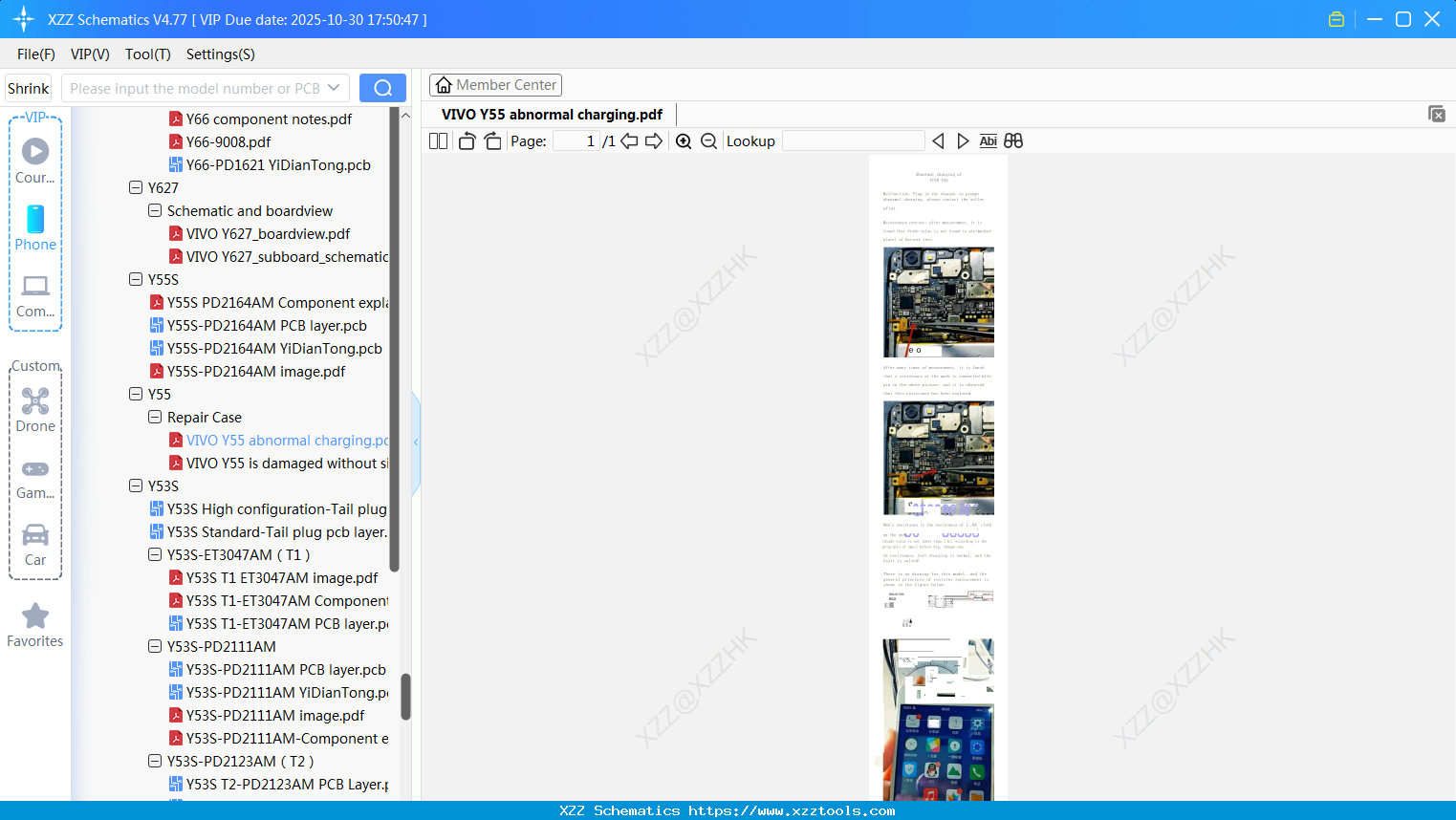Select the Game console category
Screen dimensions: 1456x820
tap(35, 478)
